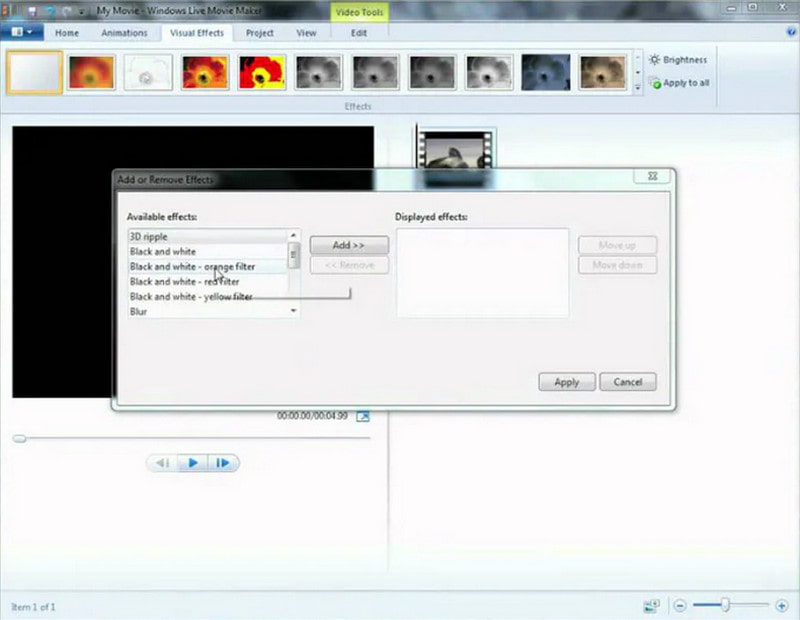The width and height of the screenshot is (800, 620).
Task: Open the Edit tab under Video Tools
Action: point(357,33)
